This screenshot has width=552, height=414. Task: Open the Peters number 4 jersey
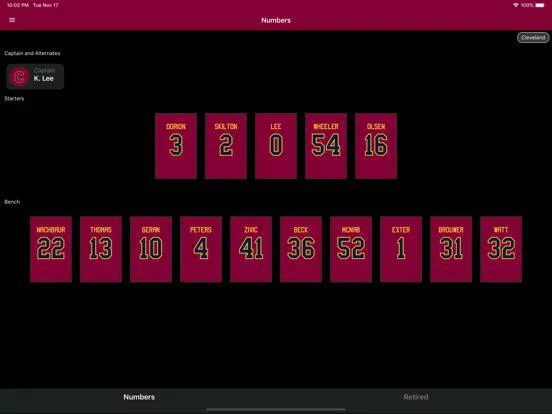point(201,249)
